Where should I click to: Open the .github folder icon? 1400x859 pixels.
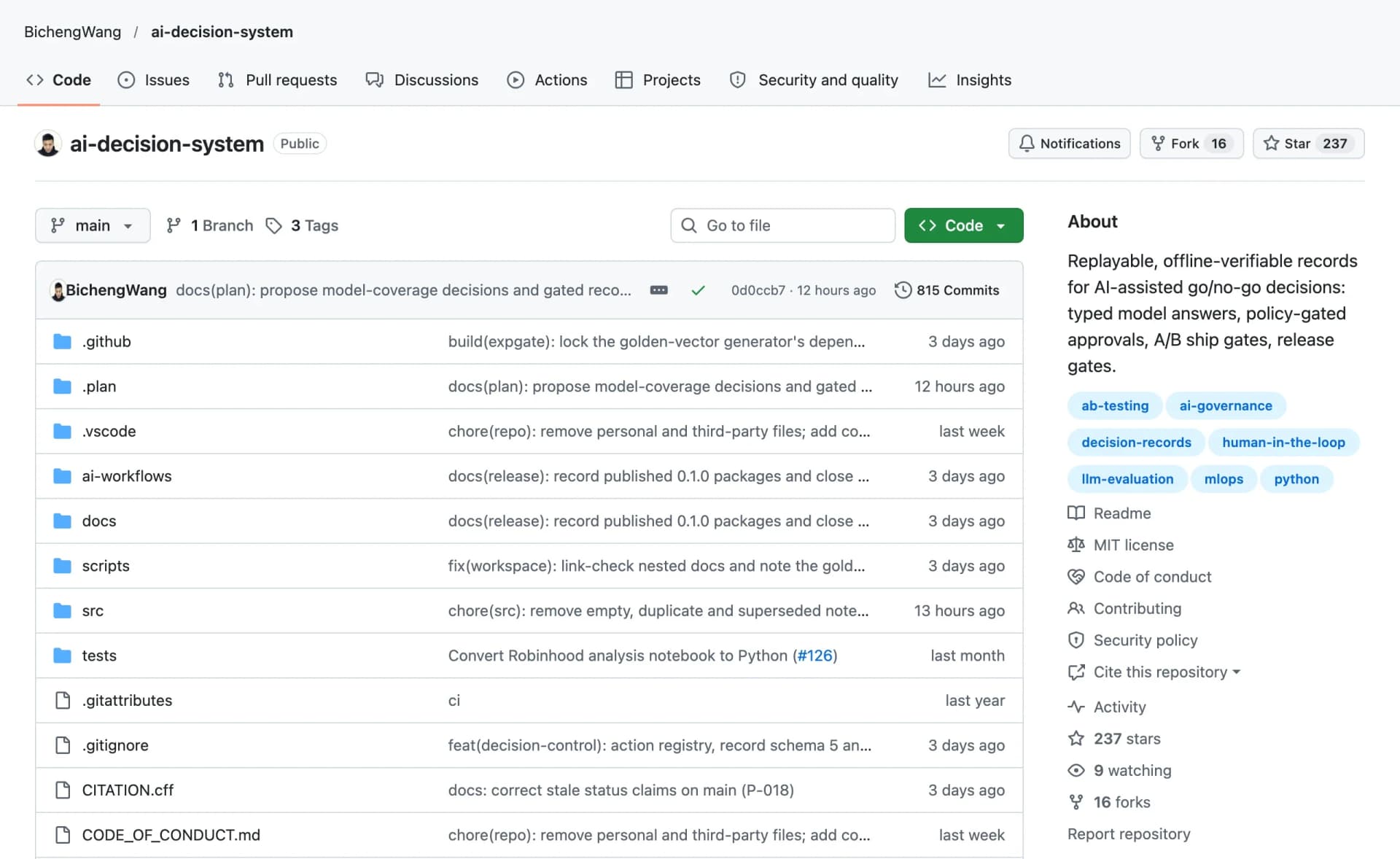(63, 341)
